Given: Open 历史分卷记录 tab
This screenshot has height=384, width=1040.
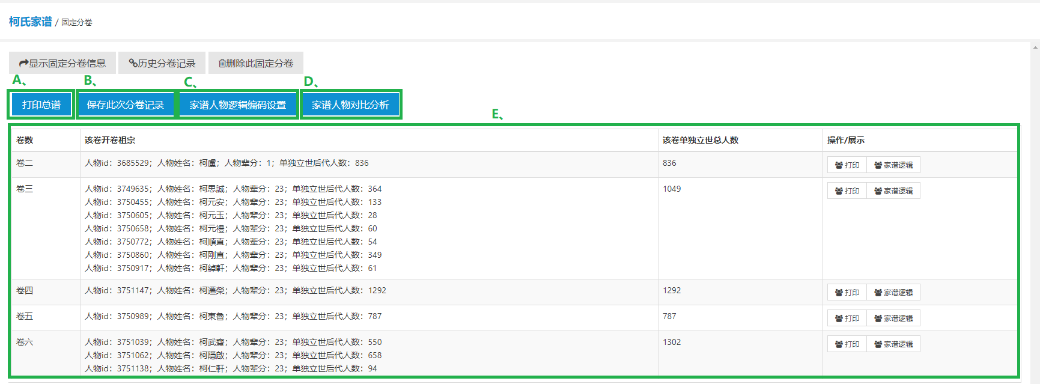Looking at the screenshot, I should 162,63.
